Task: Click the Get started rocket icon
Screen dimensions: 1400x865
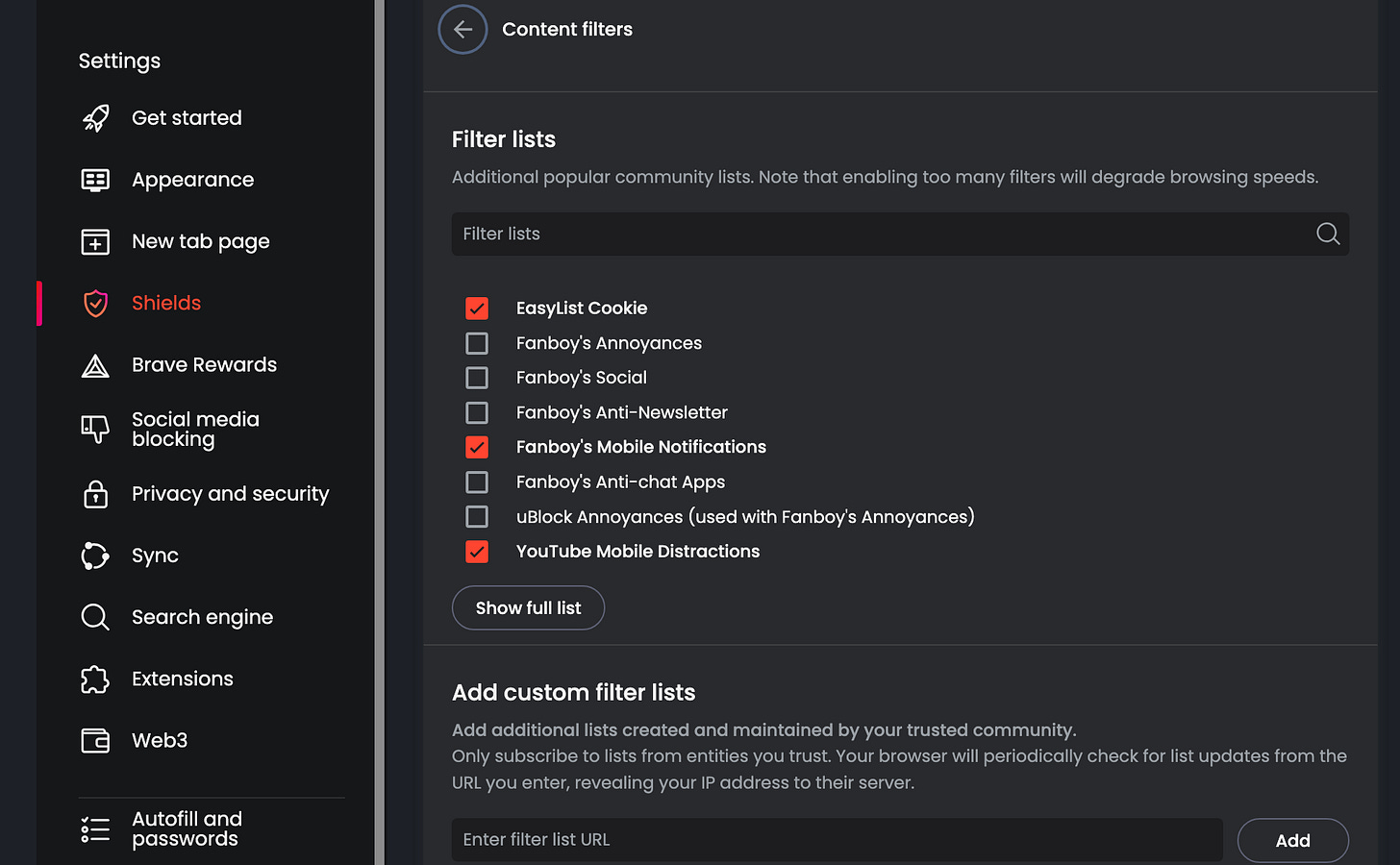Action: tap(95, 118)
